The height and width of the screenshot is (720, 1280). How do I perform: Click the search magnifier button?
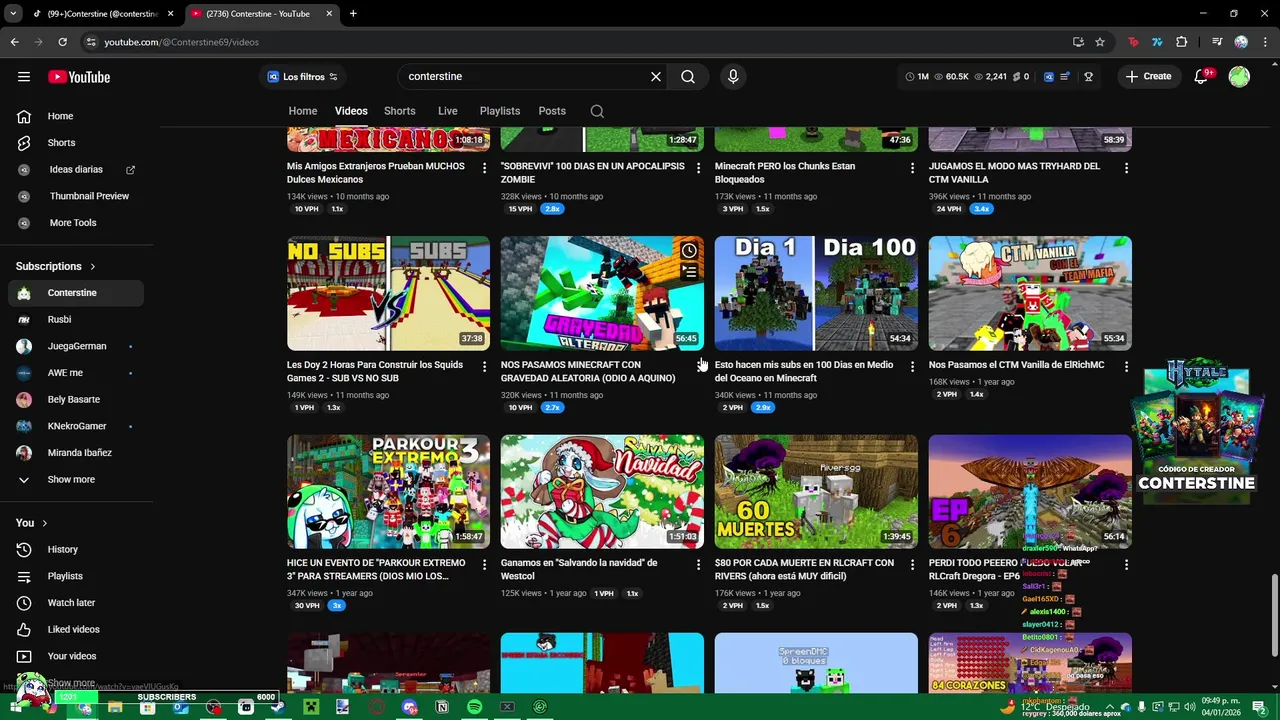[x=688, y=77]
